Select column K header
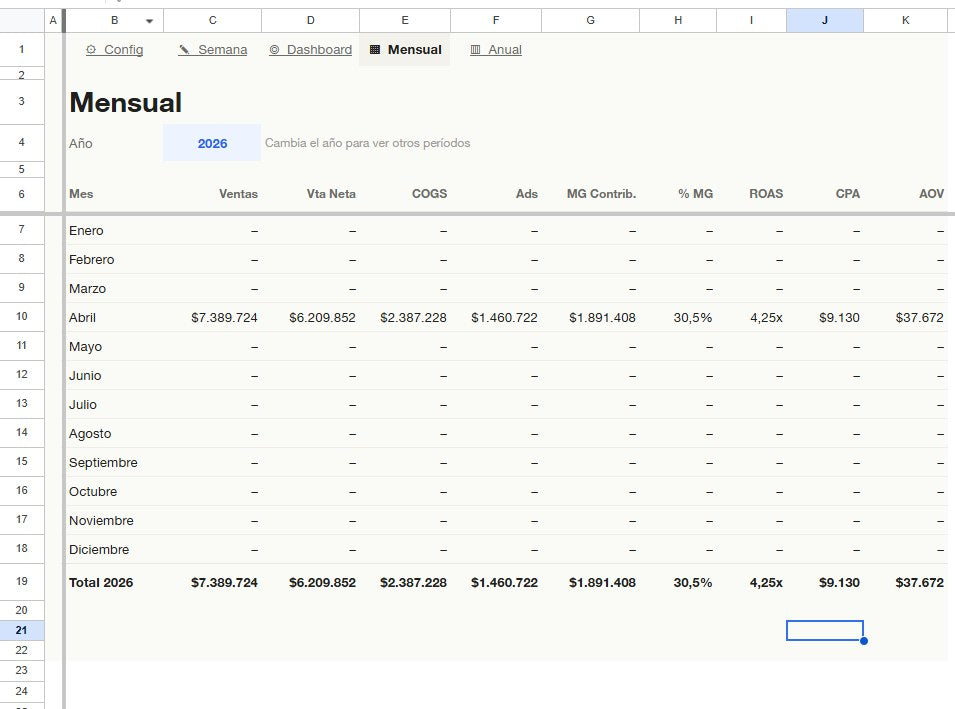Screen dimensions: 955x709 (x=906, y=21)
